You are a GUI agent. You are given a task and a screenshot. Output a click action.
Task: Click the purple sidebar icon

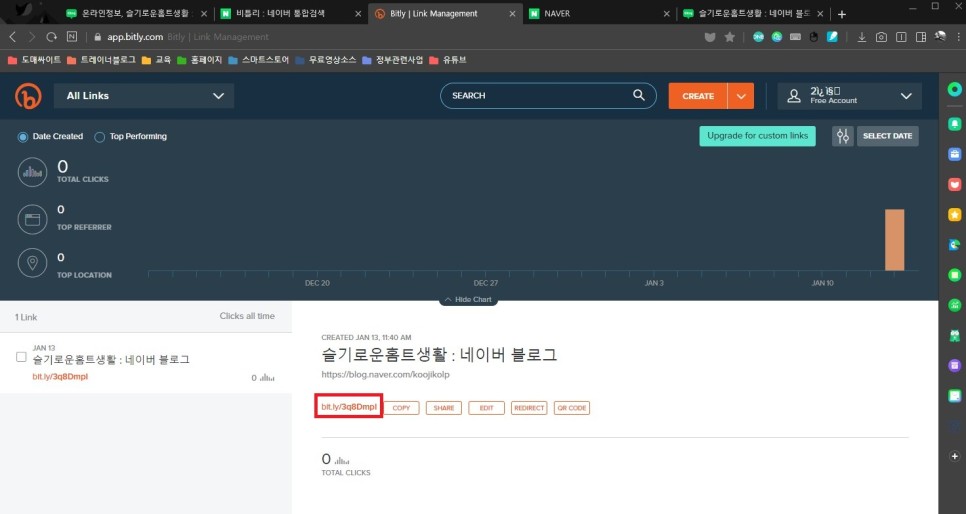(x=954, y=365)
